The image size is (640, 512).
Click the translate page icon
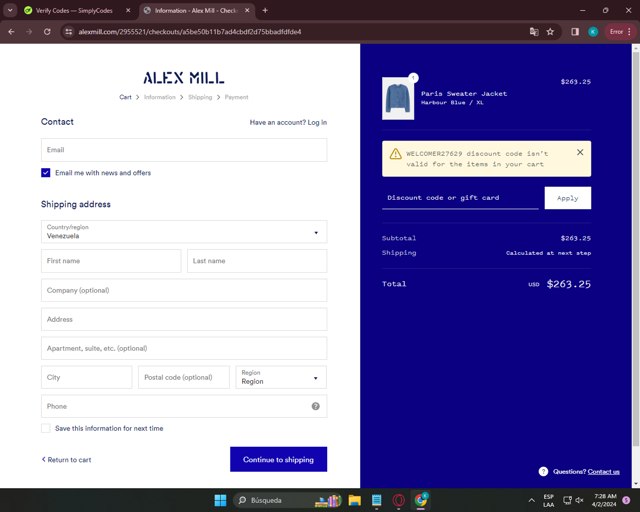click(533, 31)
